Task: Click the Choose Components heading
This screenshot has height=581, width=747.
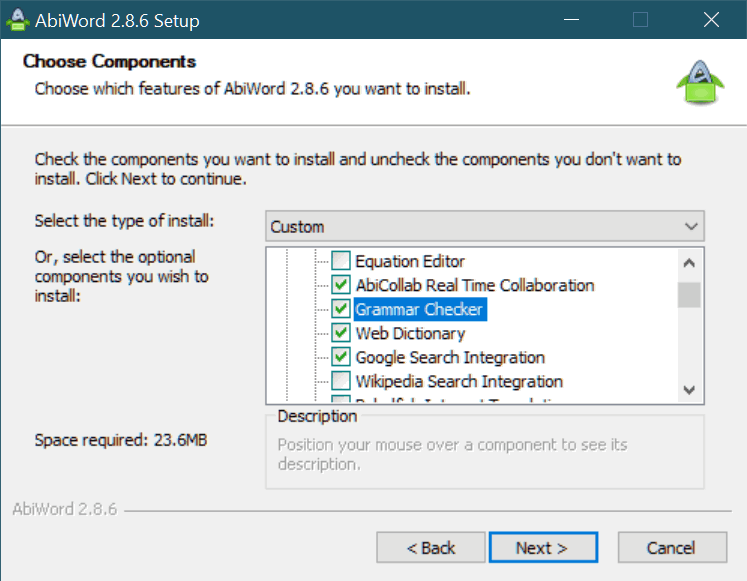Action: (x=110, y=61)
